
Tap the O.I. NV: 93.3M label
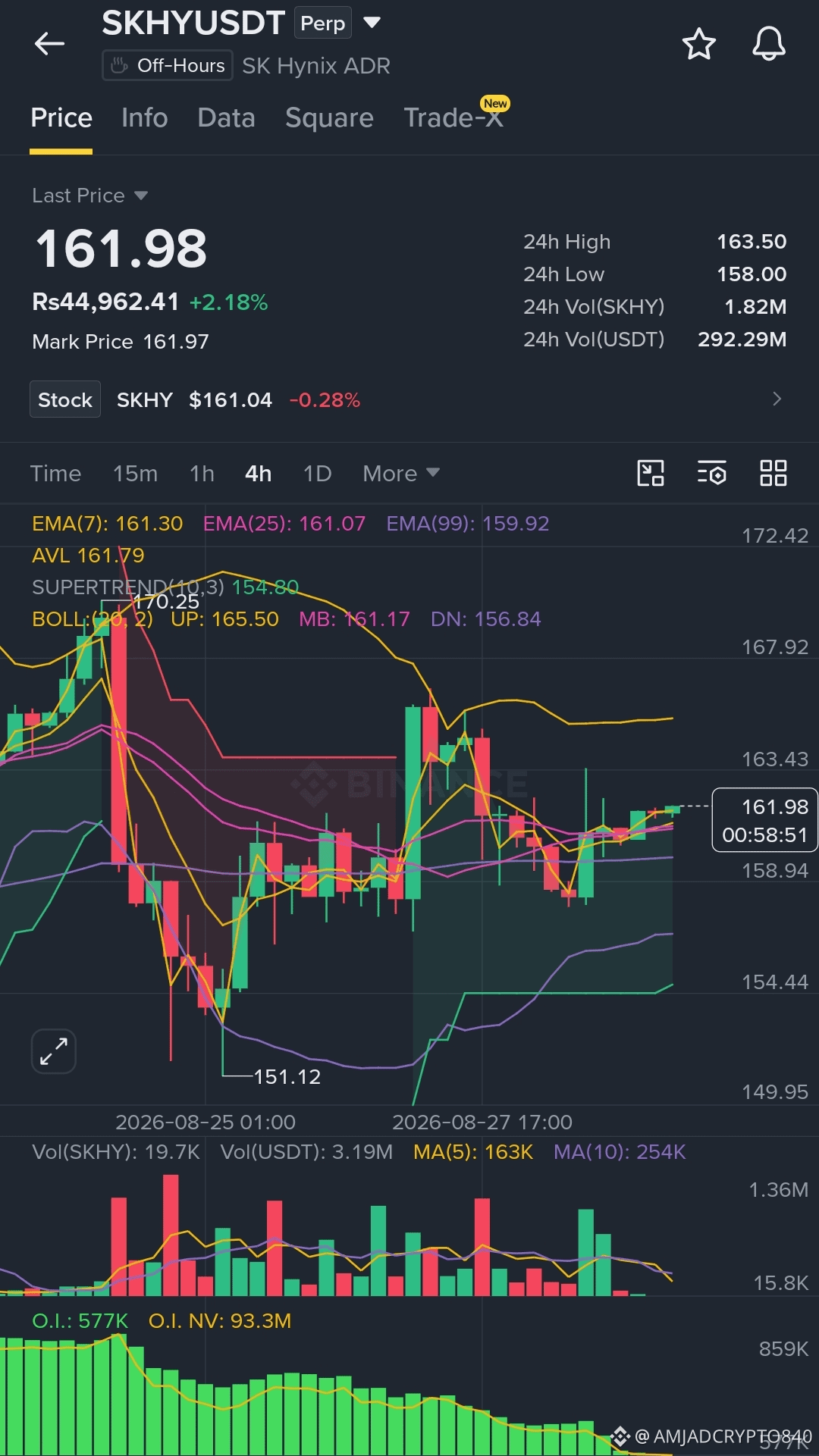220,1321
